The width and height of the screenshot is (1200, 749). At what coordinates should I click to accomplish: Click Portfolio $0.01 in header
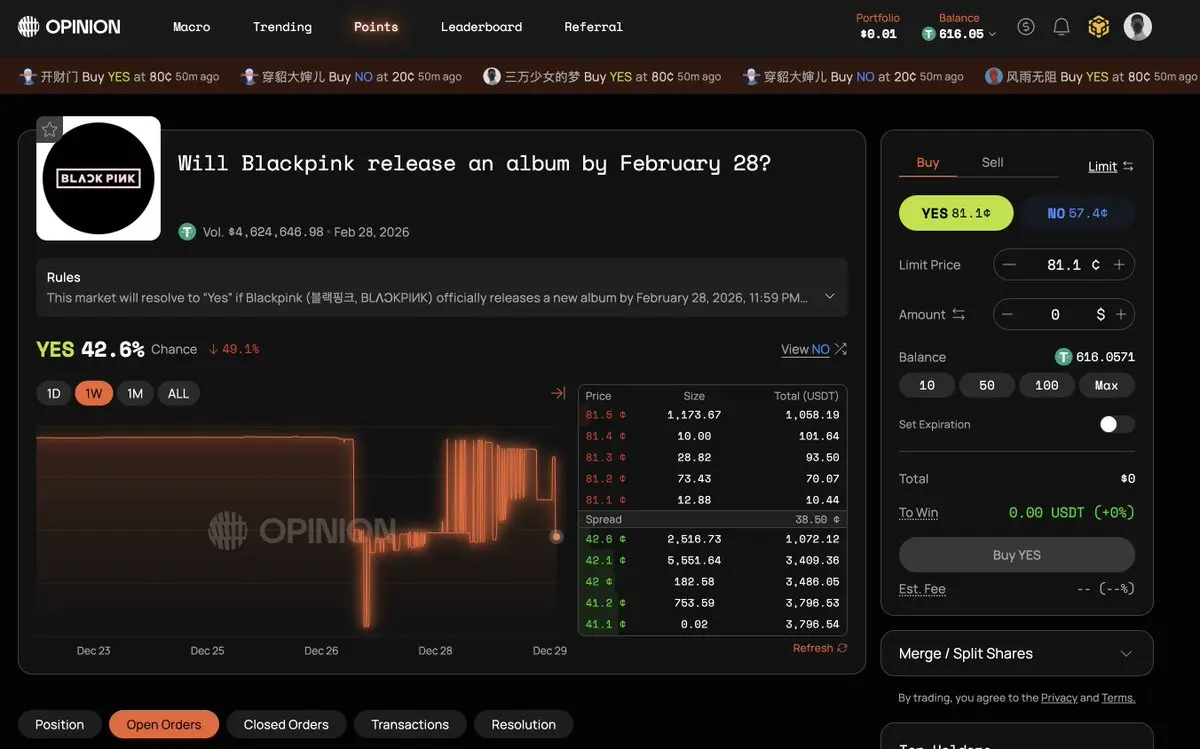pyautogui.click(x=878, y=27)
